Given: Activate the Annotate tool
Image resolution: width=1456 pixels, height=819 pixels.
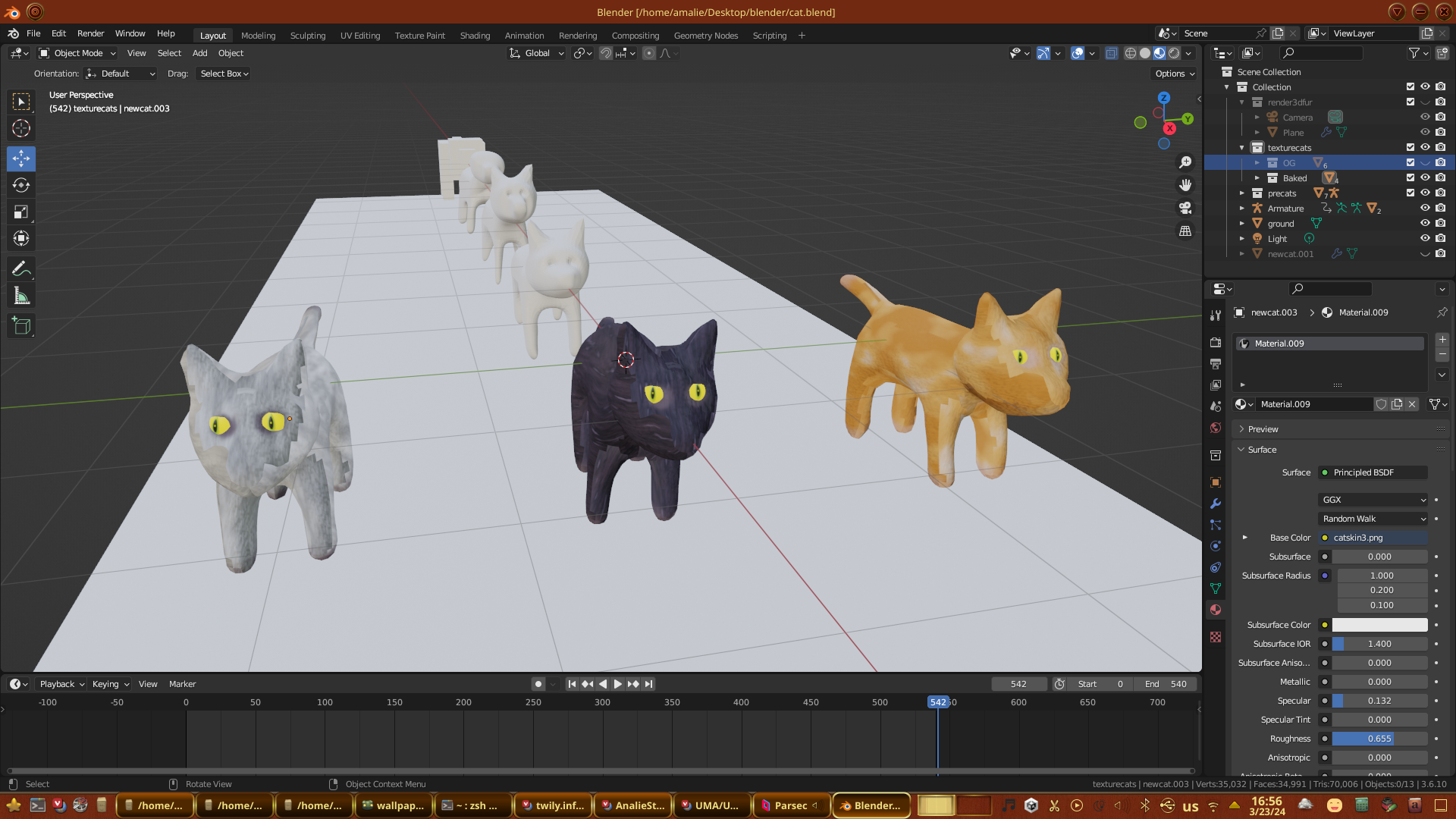Looking at the screenshot, I should point(21,268).
